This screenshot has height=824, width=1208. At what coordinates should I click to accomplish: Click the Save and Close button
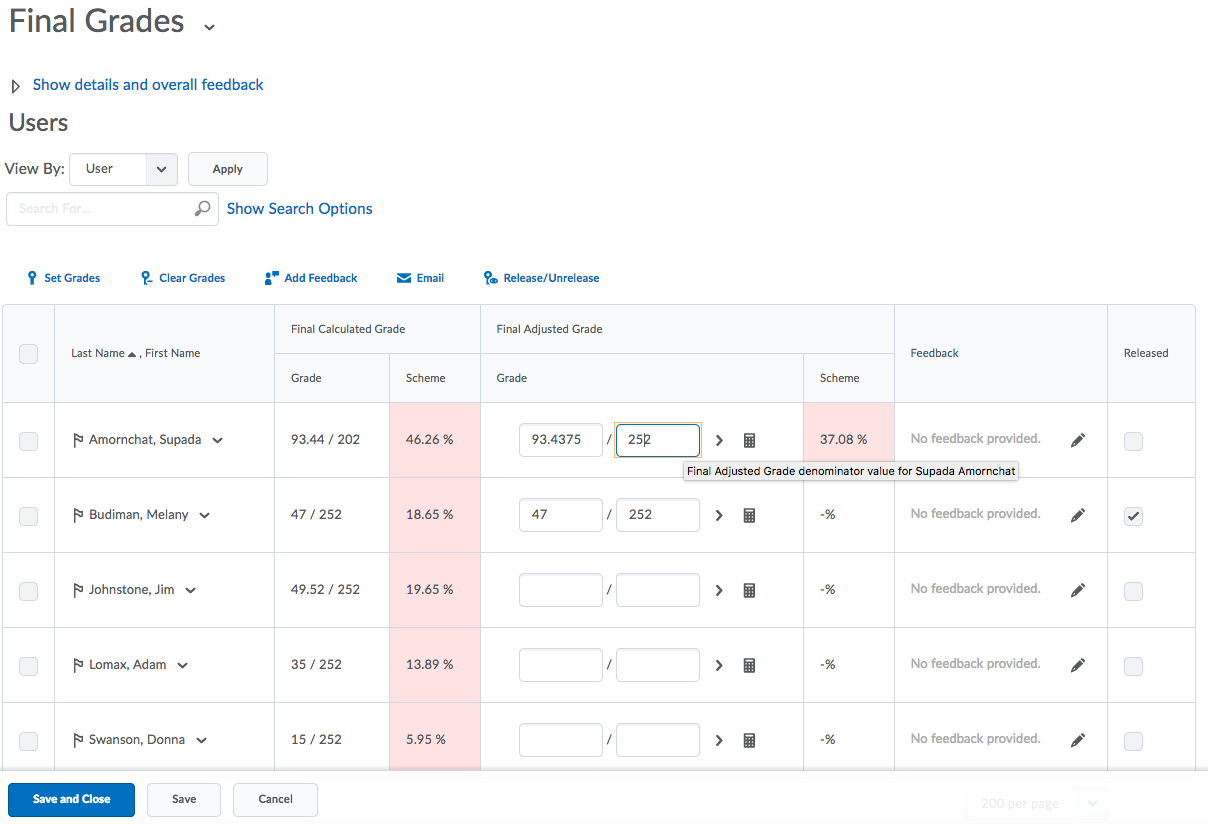coord(70,799)
